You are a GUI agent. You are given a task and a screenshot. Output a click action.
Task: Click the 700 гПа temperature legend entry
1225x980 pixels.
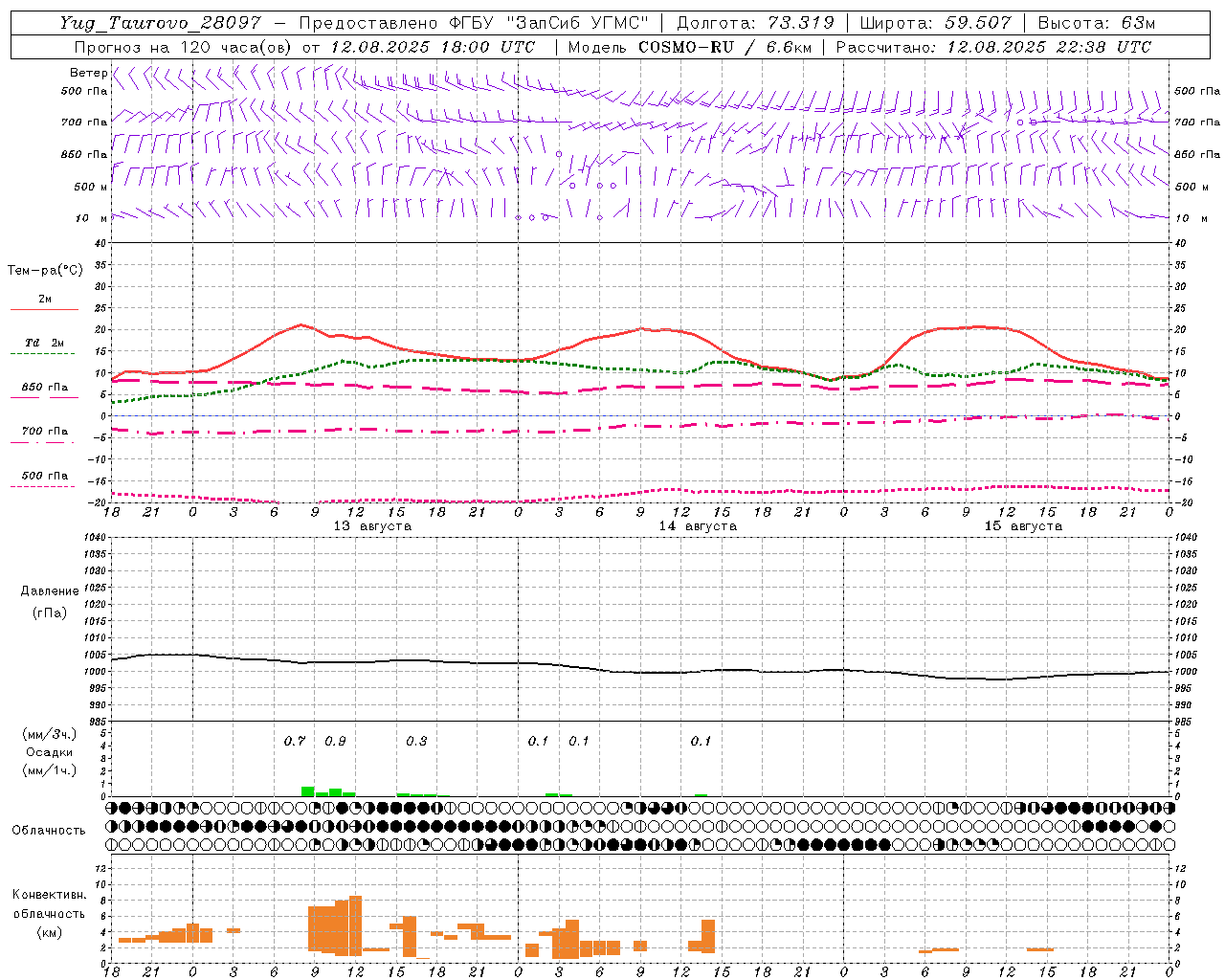[x=45, y=432]
